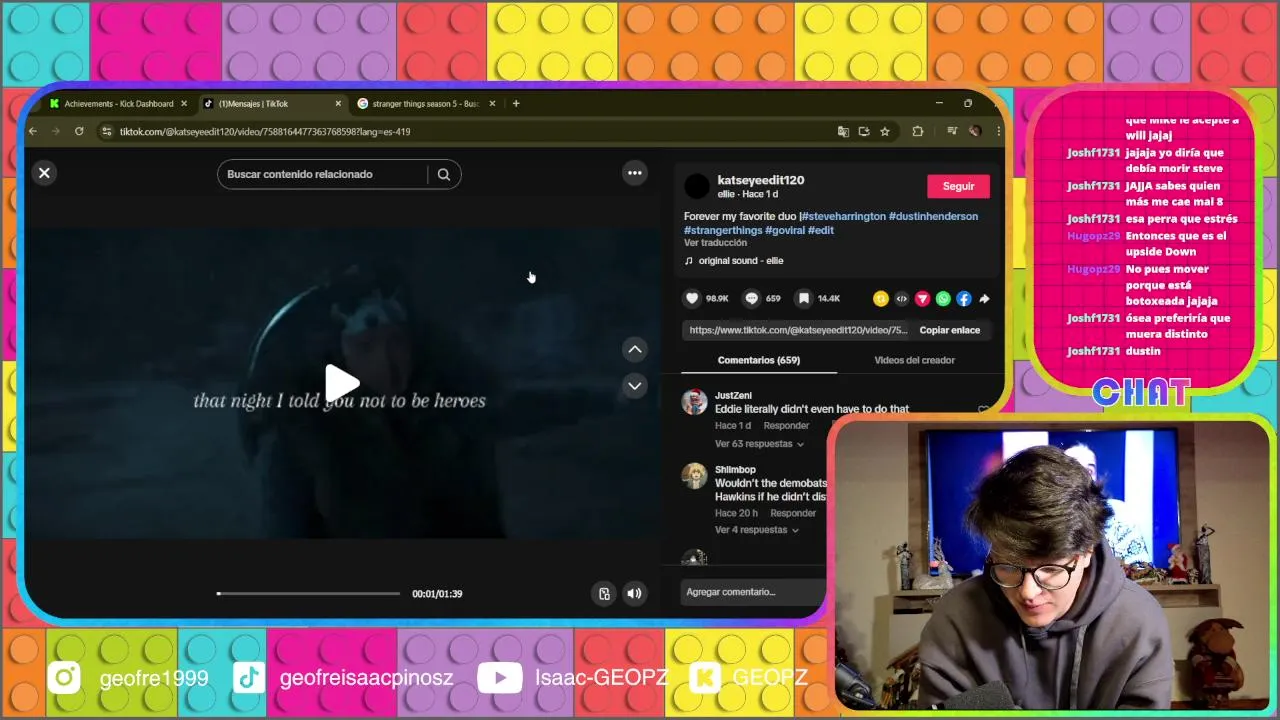
Task: Open the three-dot more options menu
Action: click(x=634, y=173)
